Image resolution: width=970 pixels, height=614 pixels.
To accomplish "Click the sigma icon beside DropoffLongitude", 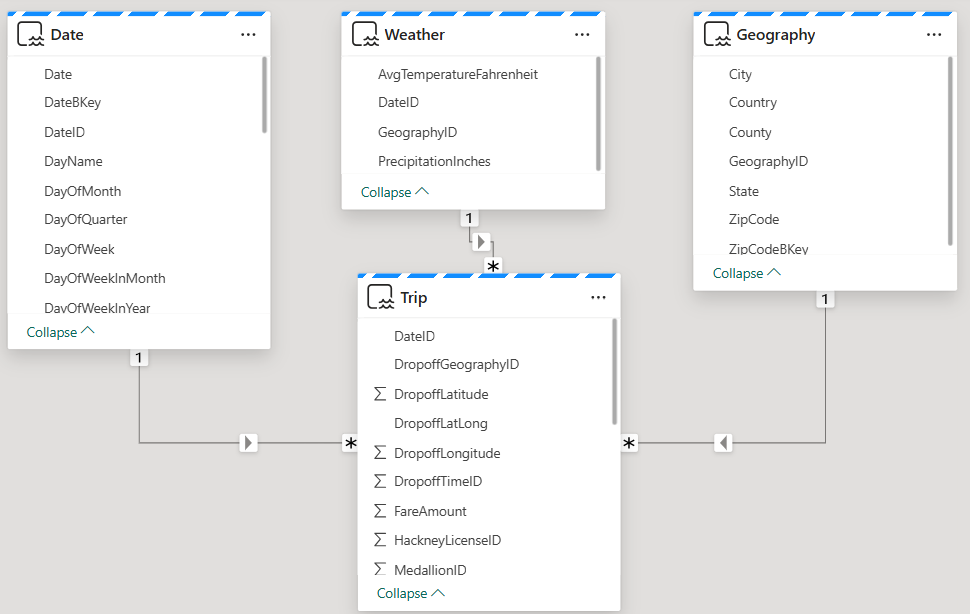I will click(x=380, y=453).
